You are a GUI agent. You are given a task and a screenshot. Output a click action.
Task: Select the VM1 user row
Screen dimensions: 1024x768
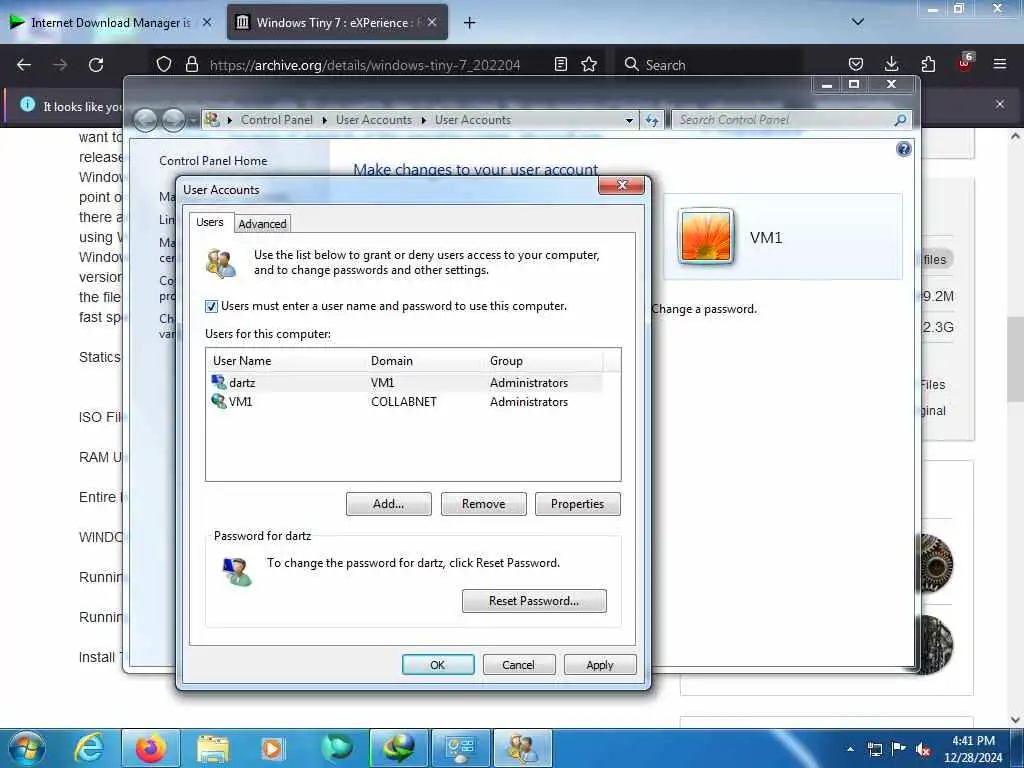pyautogui.click(x=404, y=402)
